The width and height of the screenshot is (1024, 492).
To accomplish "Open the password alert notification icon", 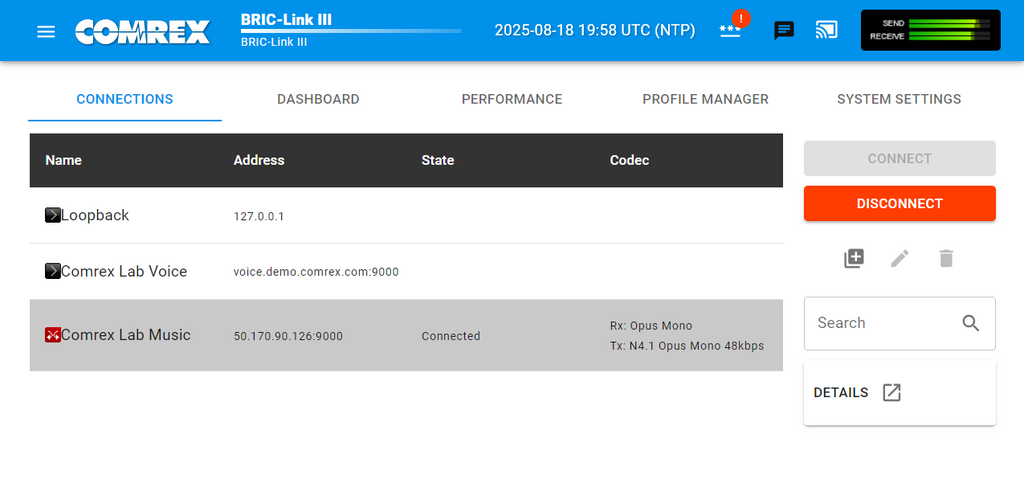I will coord(731,29).
